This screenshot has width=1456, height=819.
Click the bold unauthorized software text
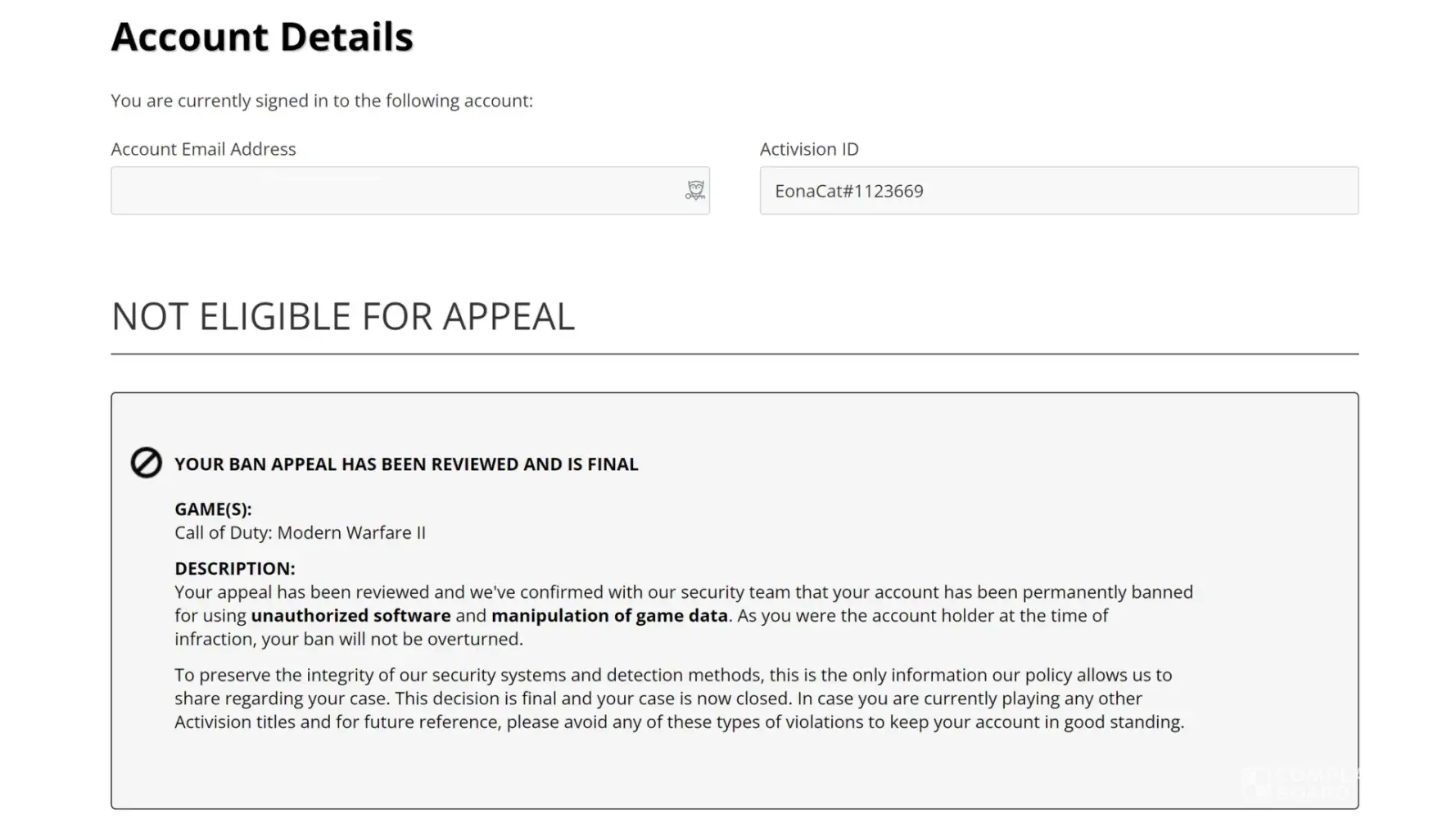pyautogui.click(x=350, y=616)
